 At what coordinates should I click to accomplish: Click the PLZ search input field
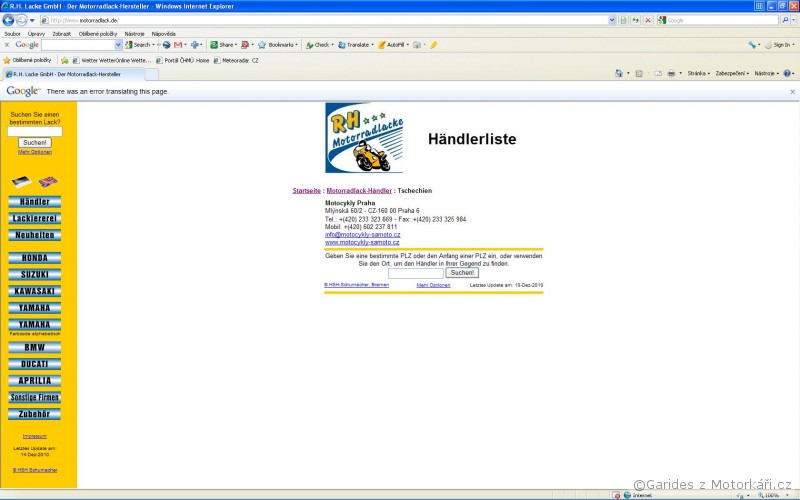coord(415,273)
